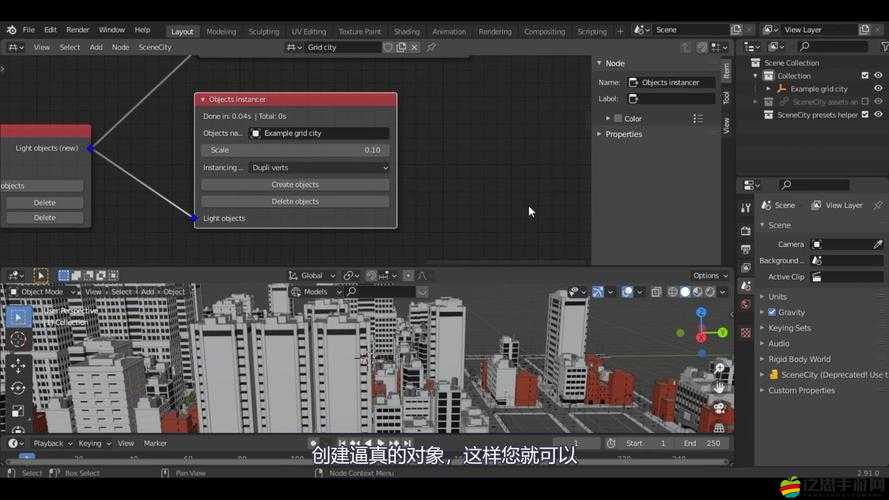This screenshot has height=500, width=889.
Task: Toggle SceneCity assets collection checkbox
Action: tap(865, 101)
